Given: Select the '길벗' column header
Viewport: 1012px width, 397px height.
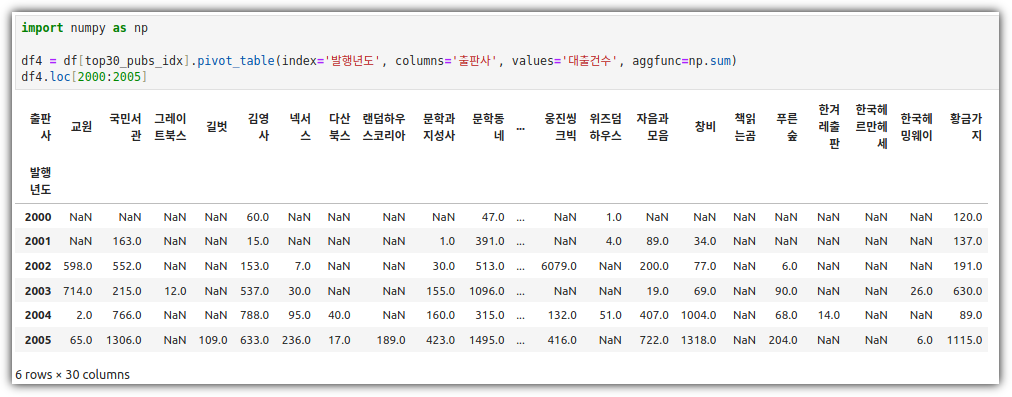Looking at the screenshot, I should pyautogui.click(x=216, y=127).
